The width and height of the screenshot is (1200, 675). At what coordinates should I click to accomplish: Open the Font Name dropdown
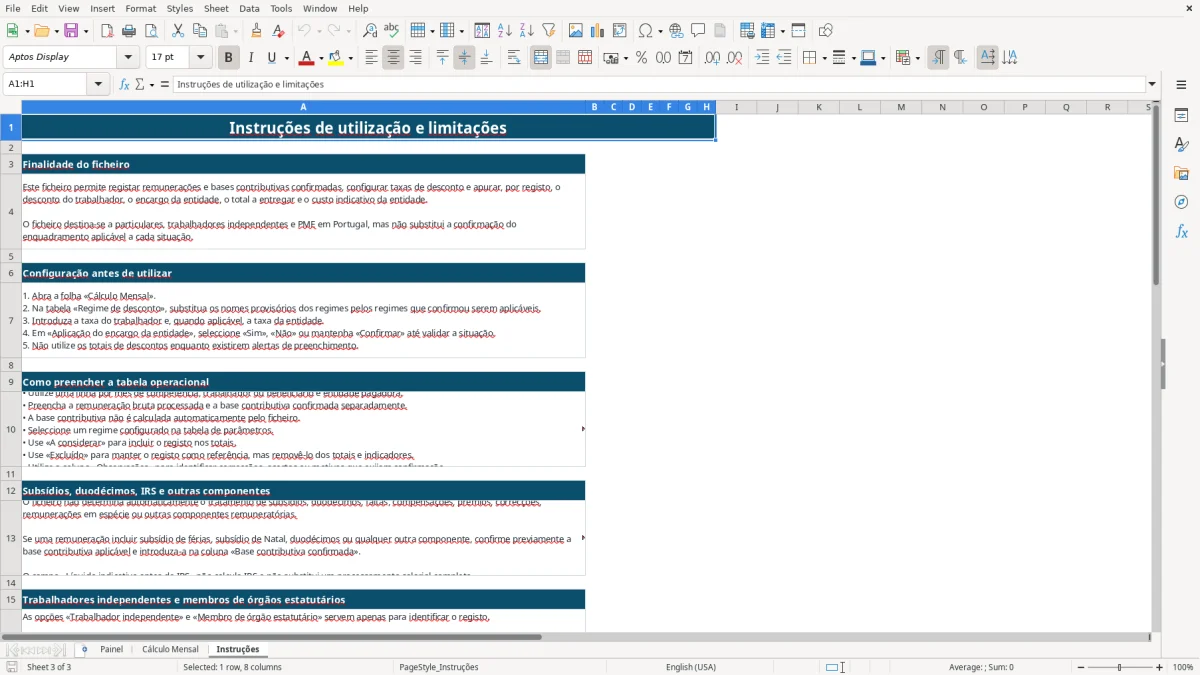(129, 57)
